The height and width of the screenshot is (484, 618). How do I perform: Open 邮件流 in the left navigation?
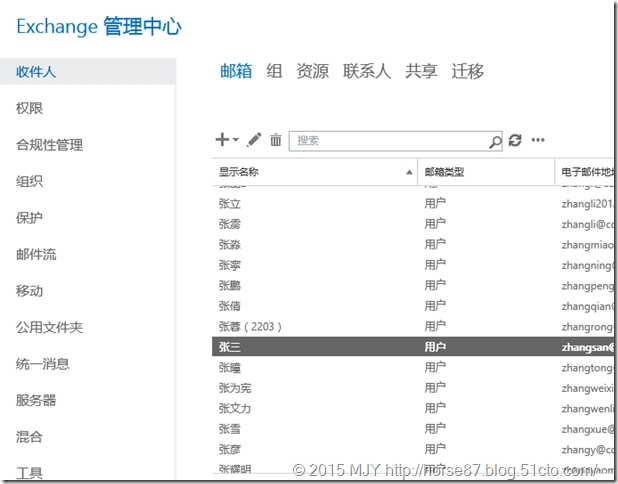(x=36, y=254)
